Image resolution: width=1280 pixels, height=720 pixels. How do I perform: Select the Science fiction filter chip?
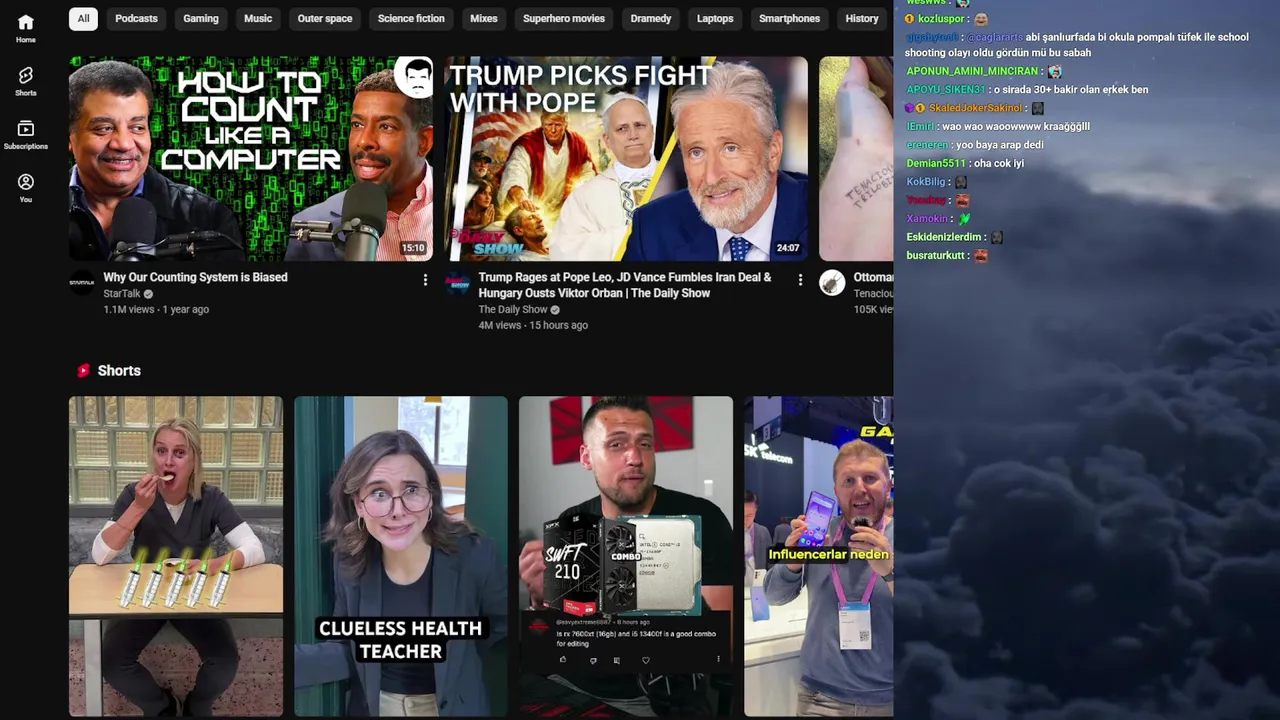[x=411, y=18]
